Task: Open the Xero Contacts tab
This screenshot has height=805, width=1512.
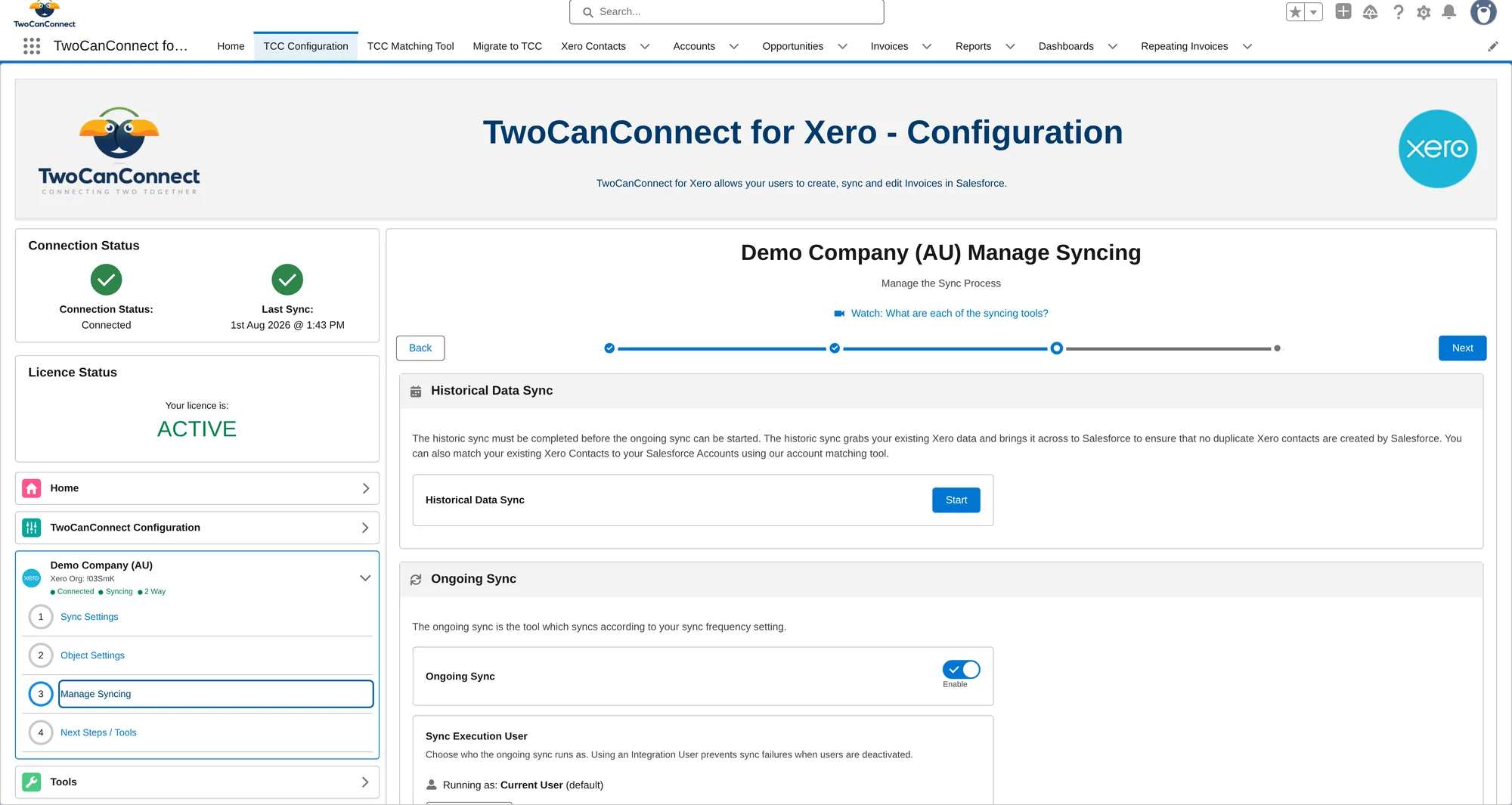Action: point(593,46)
